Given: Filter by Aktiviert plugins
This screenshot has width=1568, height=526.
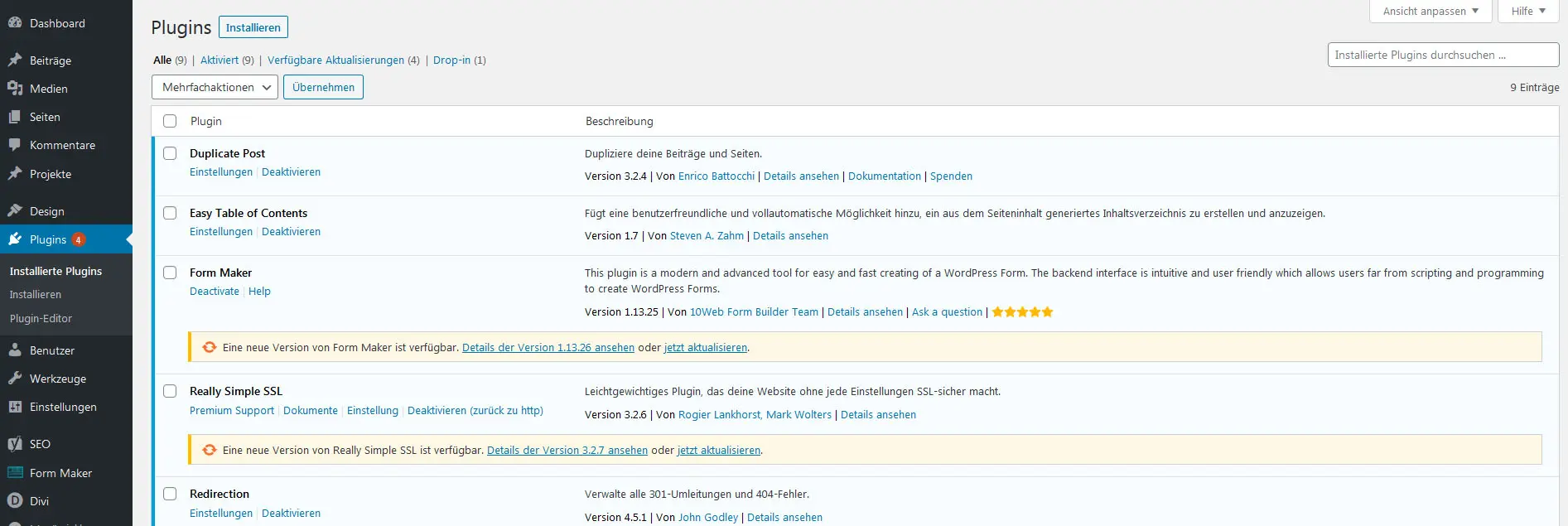Looking at the screenshot, I should 220,60.
